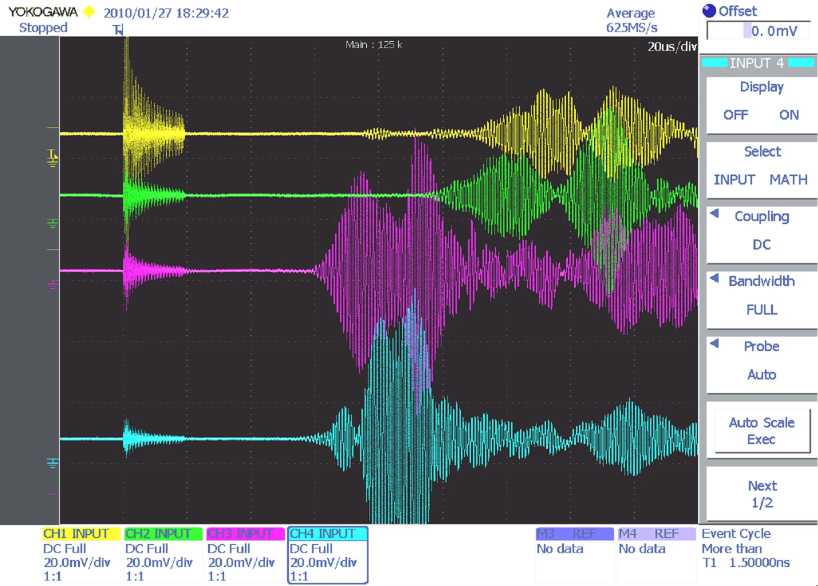Select the DC coupling value
Viewport: 818px width, 586px height.
[761, 245]
